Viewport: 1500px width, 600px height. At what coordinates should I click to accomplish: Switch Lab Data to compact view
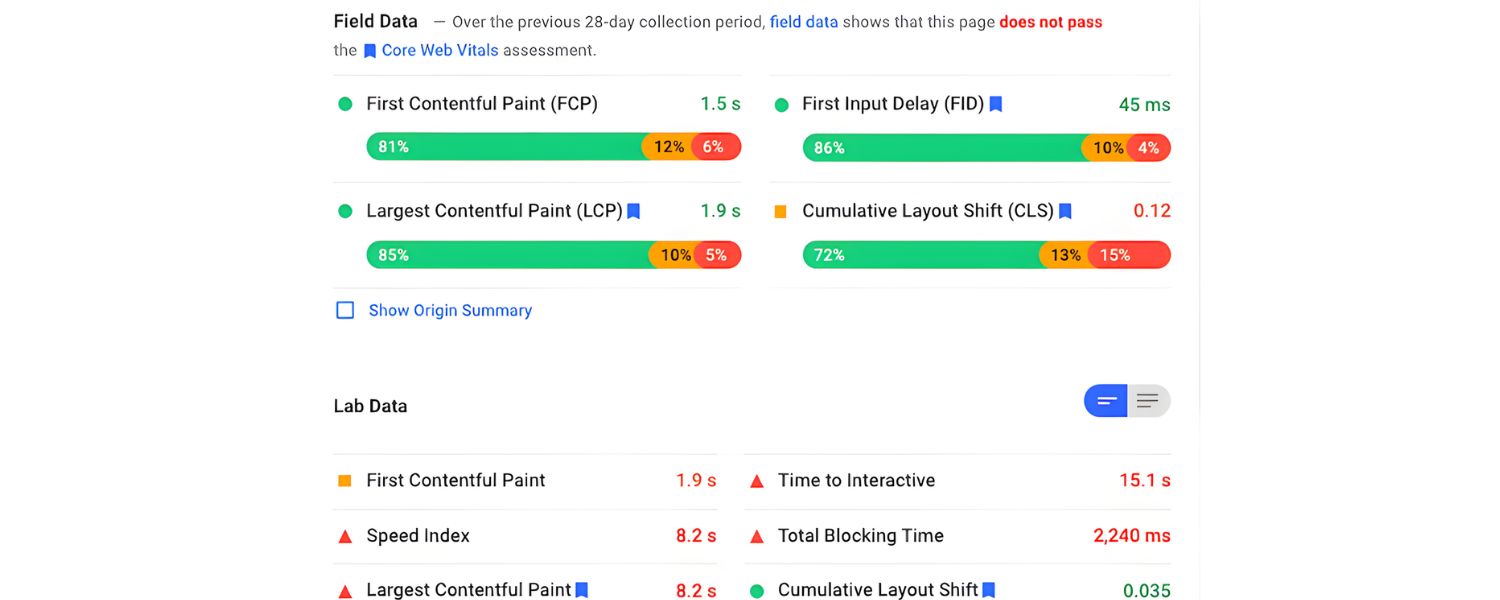(1106, 401)
